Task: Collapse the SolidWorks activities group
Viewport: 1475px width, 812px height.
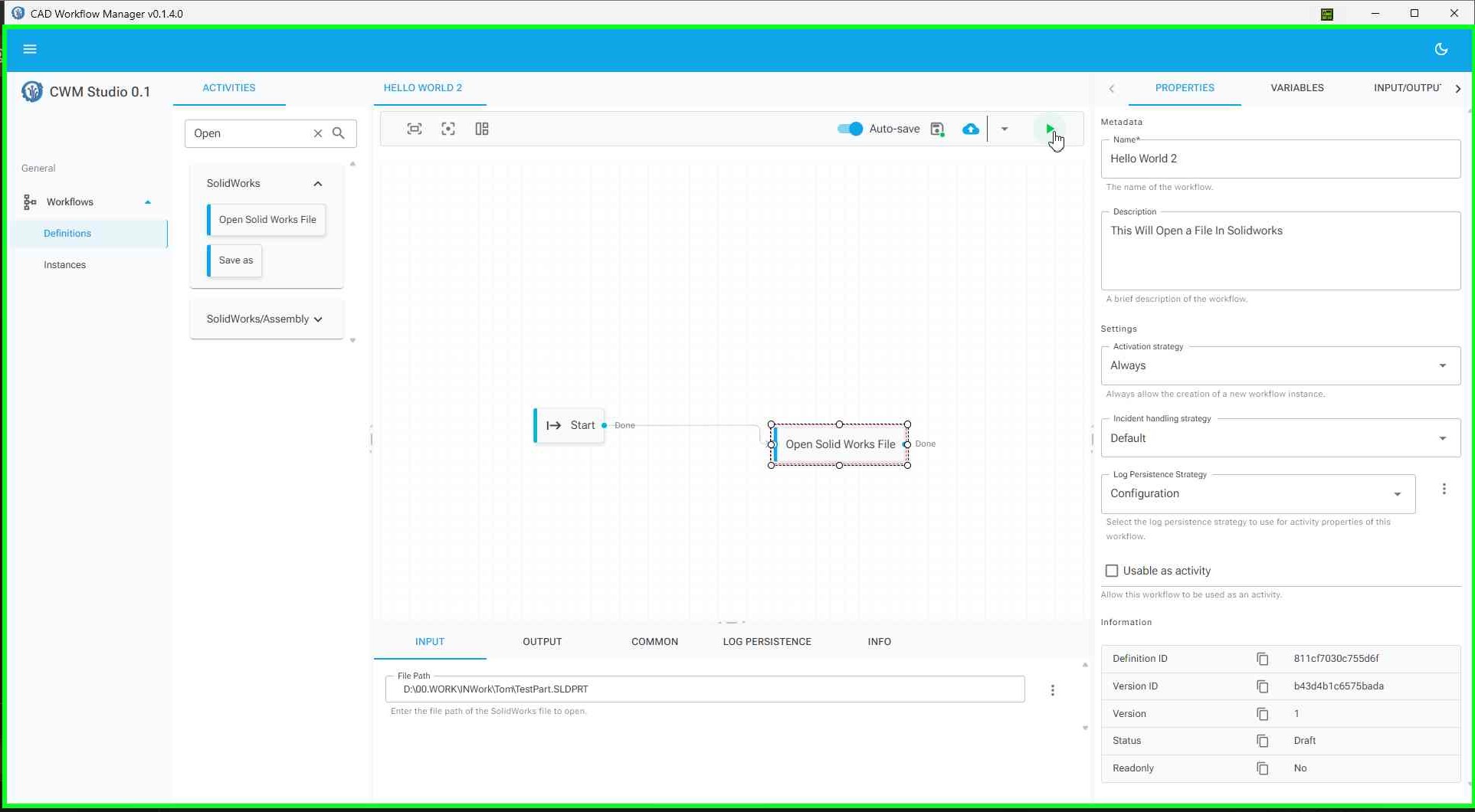Action: [317, 183]
